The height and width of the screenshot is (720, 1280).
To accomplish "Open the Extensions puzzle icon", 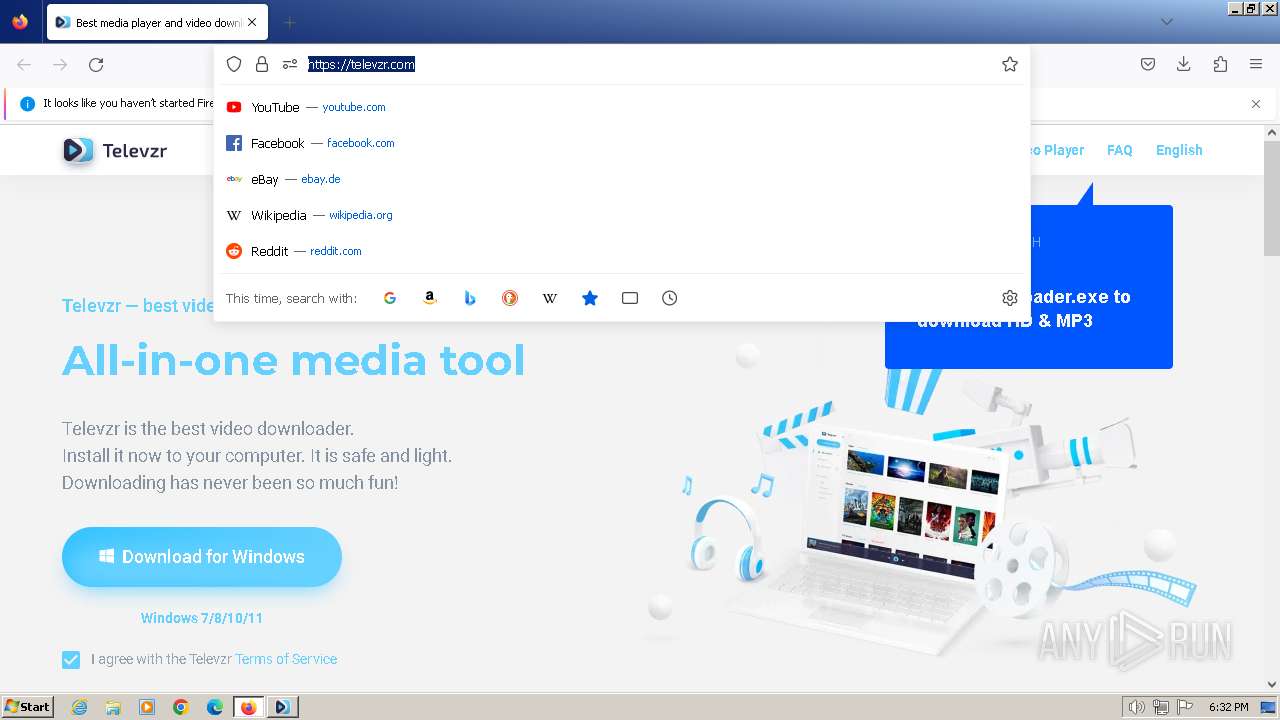I will [x=1220, y=64].
